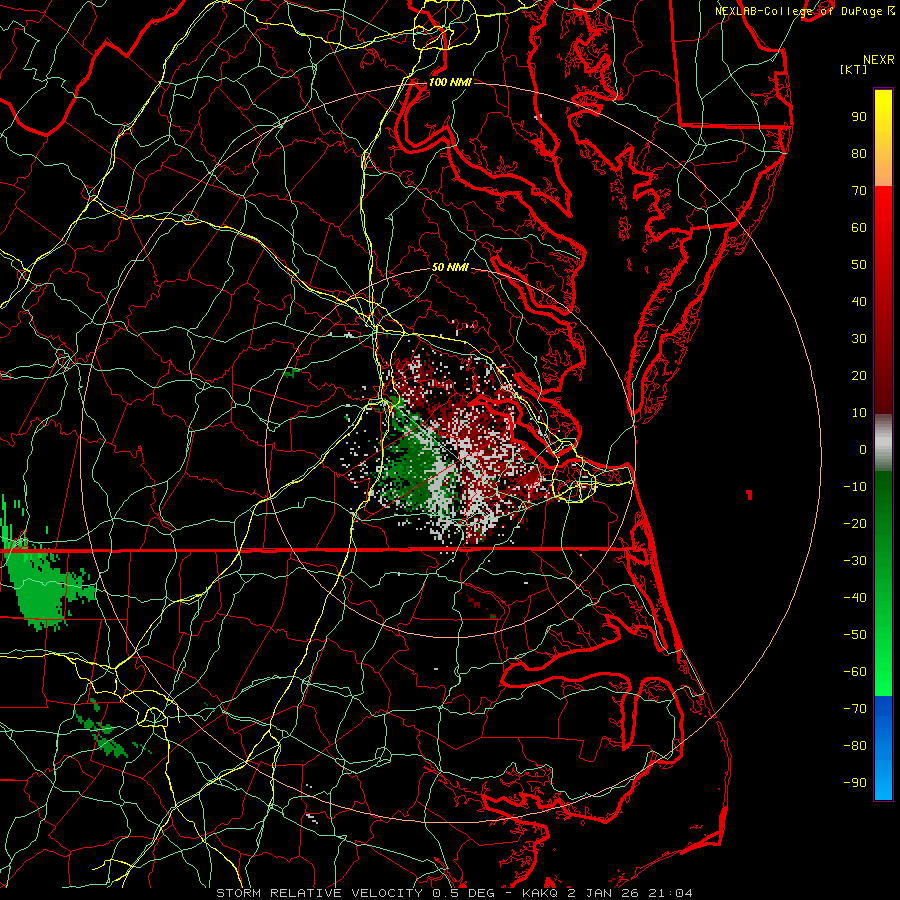
Task: Select the -10 value on the velocity scale
Action: tap(855, 487)
